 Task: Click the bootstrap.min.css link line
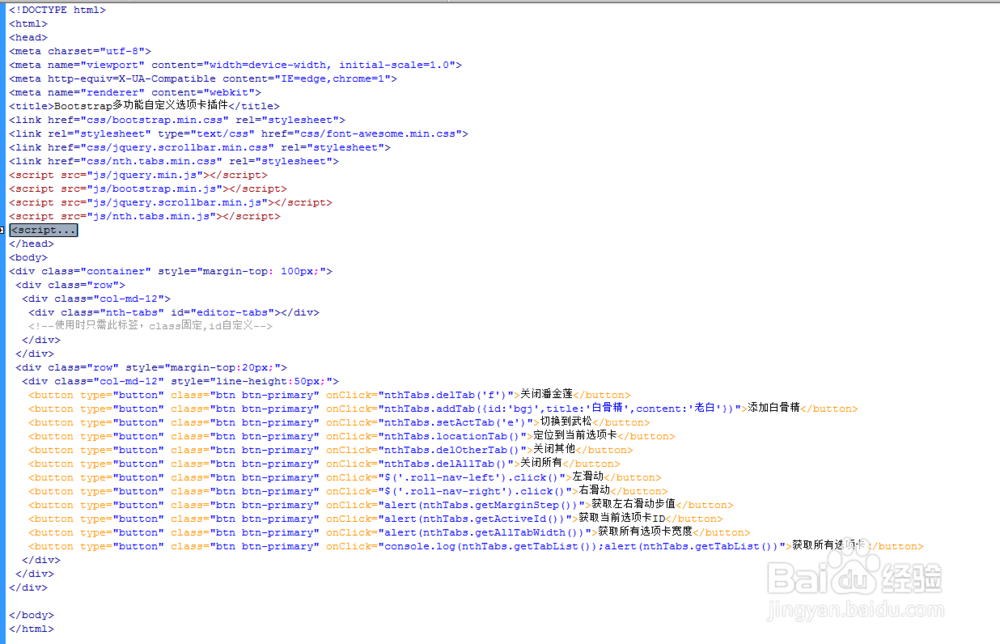click(177, 120)
